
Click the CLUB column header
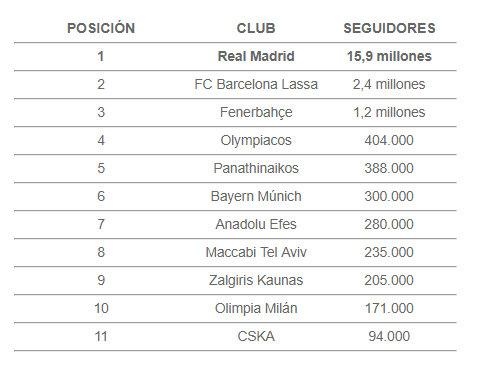pos(256,28)
